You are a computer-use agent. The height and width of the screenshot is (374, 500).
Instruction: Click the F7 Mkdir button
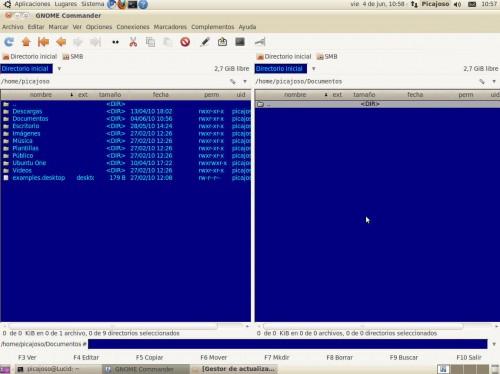click(277, 358)
